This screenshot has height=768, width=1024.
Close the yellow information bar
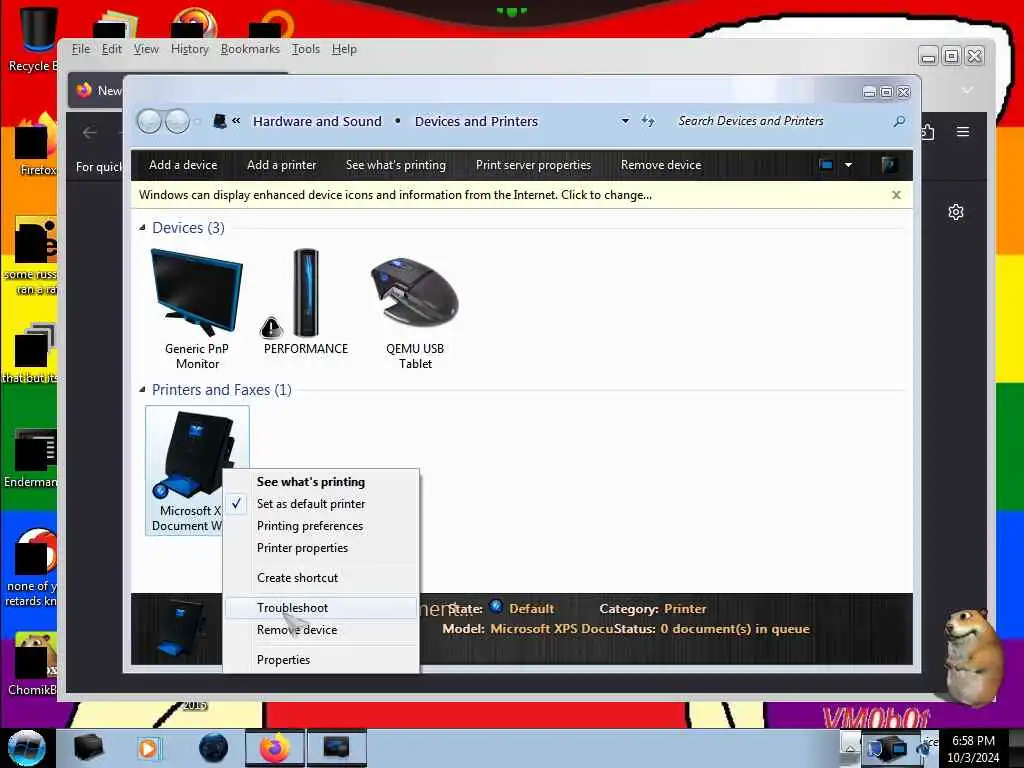click(896, 195)
